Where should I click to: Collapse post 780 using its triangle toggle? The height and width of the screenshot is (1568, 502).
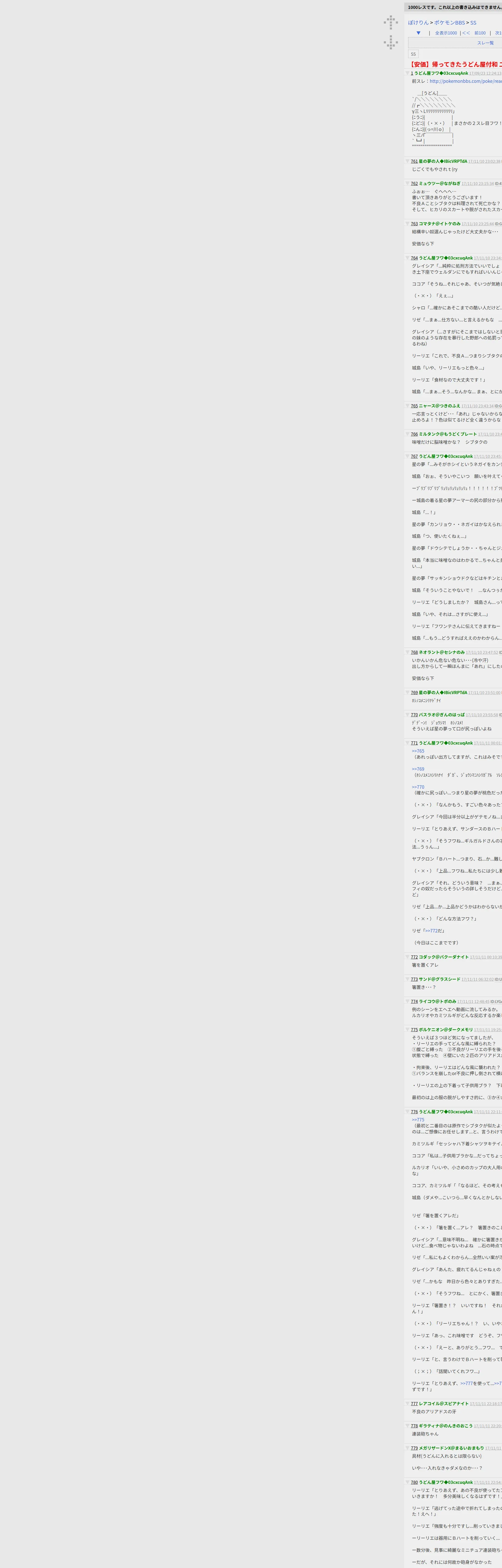click(x=408, y=1482)
